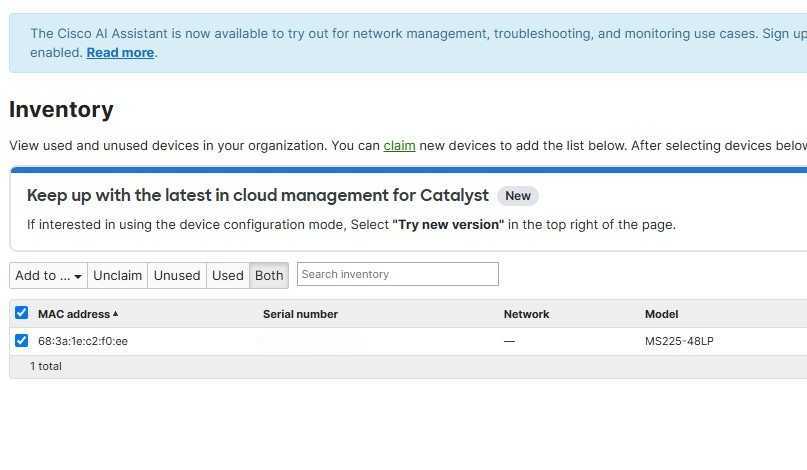Open the Read more link in banner
Image resolution: width=807 pixels, height=470 pixels.
pyautogui.click(x=120, y=52)
